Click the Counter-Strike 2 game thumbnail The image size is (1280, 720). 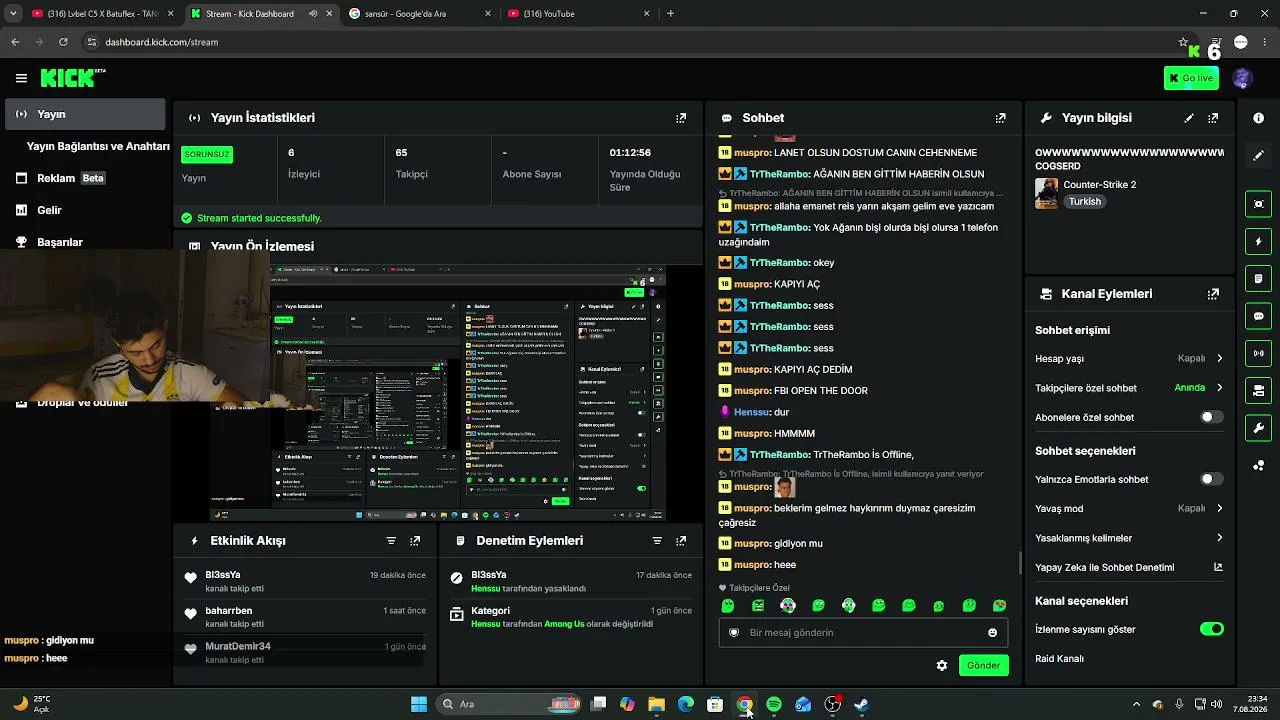point(1046,193)
